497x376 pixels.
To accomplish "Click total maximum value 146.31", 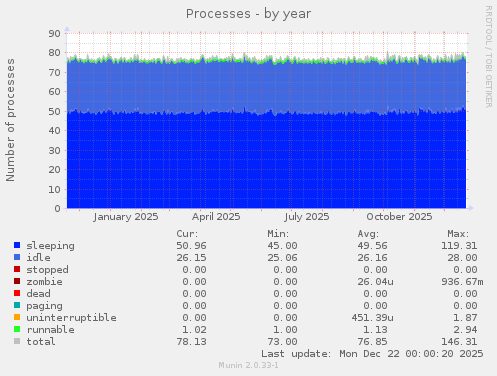I will pyautogui.click(x=459, y=342).
